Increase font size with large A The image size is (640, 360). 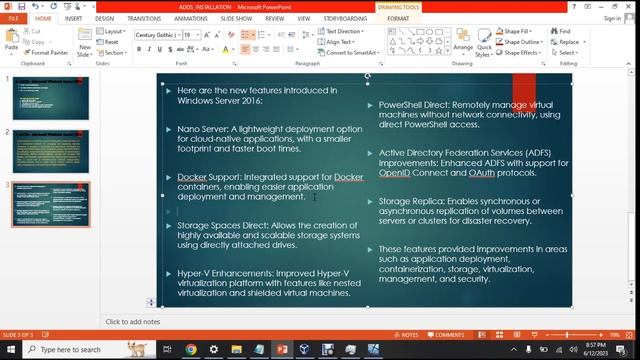[x=207, y=35]
